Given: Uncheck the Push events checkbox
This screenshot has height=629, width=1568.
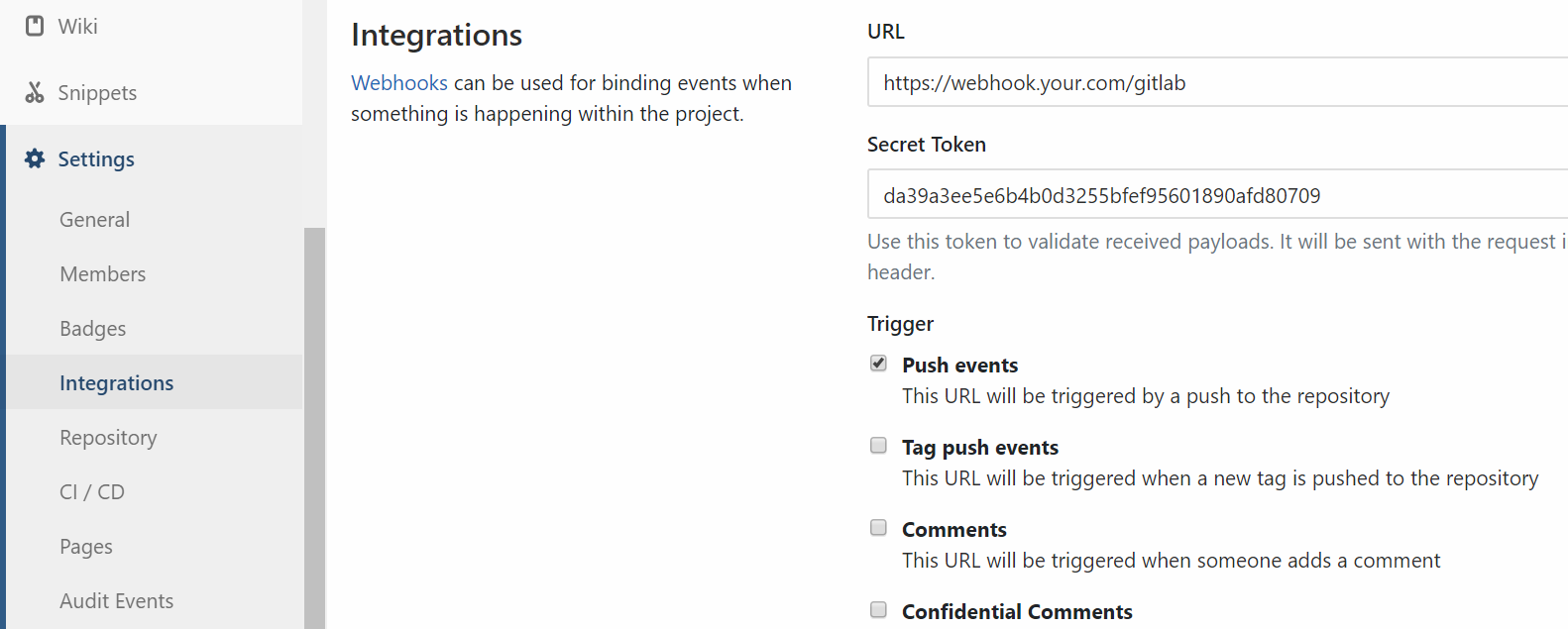Looking at the screenshot, I should (878, 364).
